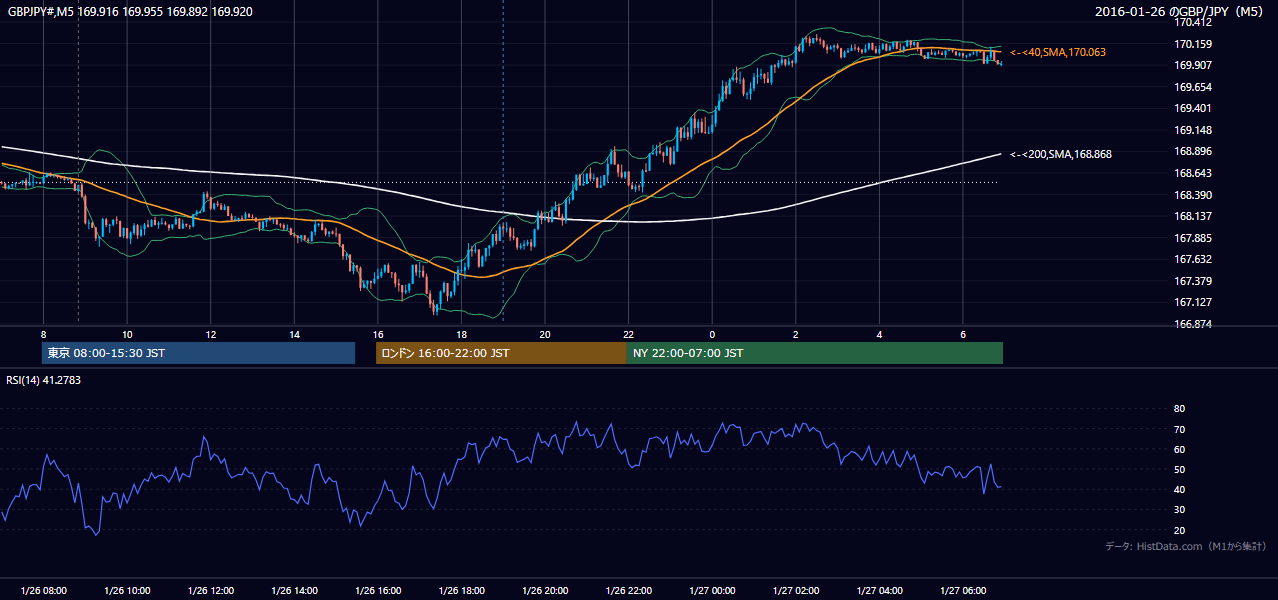Click the RSI level 20 axis label

point(1179,530)
